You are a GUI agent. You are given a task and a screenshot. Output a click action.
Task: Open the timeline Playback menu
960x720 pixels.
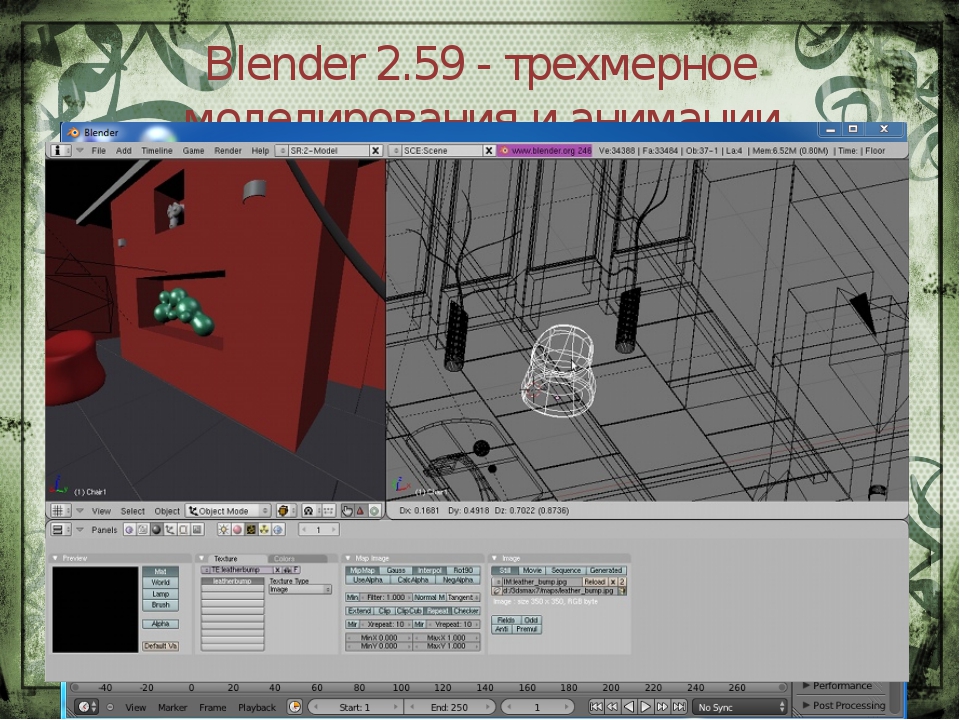257,707
